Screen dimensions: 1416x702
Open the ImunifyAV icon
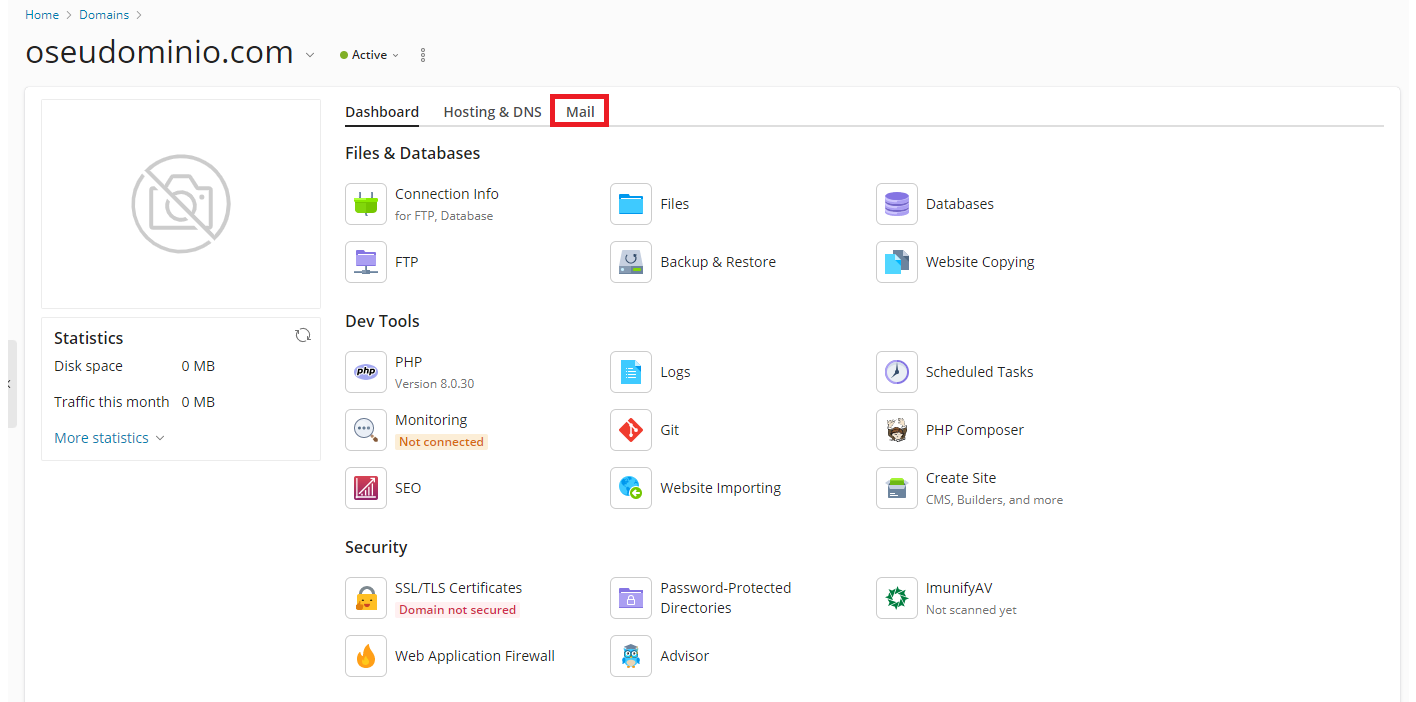[896, 598]
